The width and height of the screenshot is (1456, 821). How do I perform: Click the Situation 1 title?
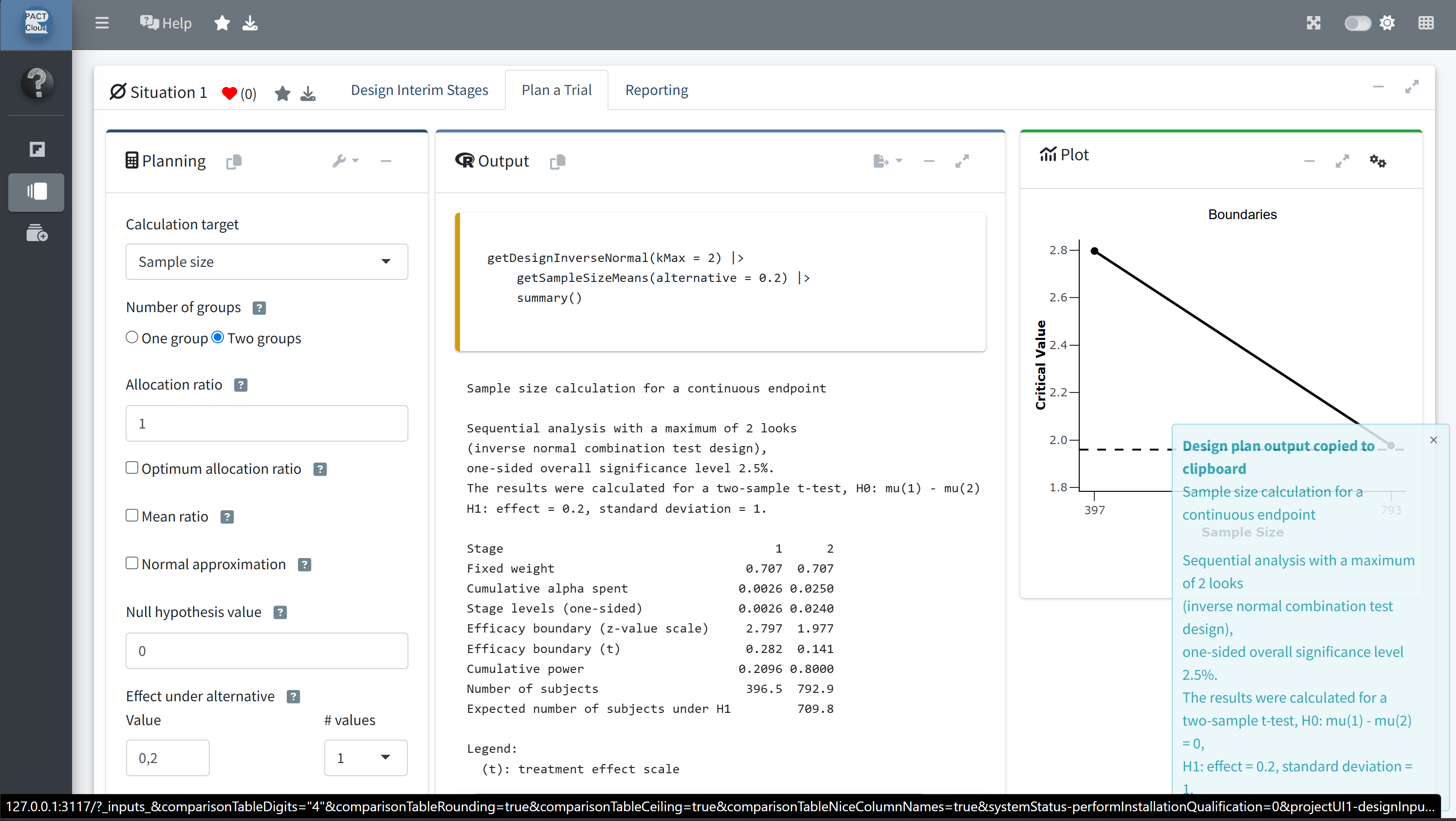pos(168,92)
